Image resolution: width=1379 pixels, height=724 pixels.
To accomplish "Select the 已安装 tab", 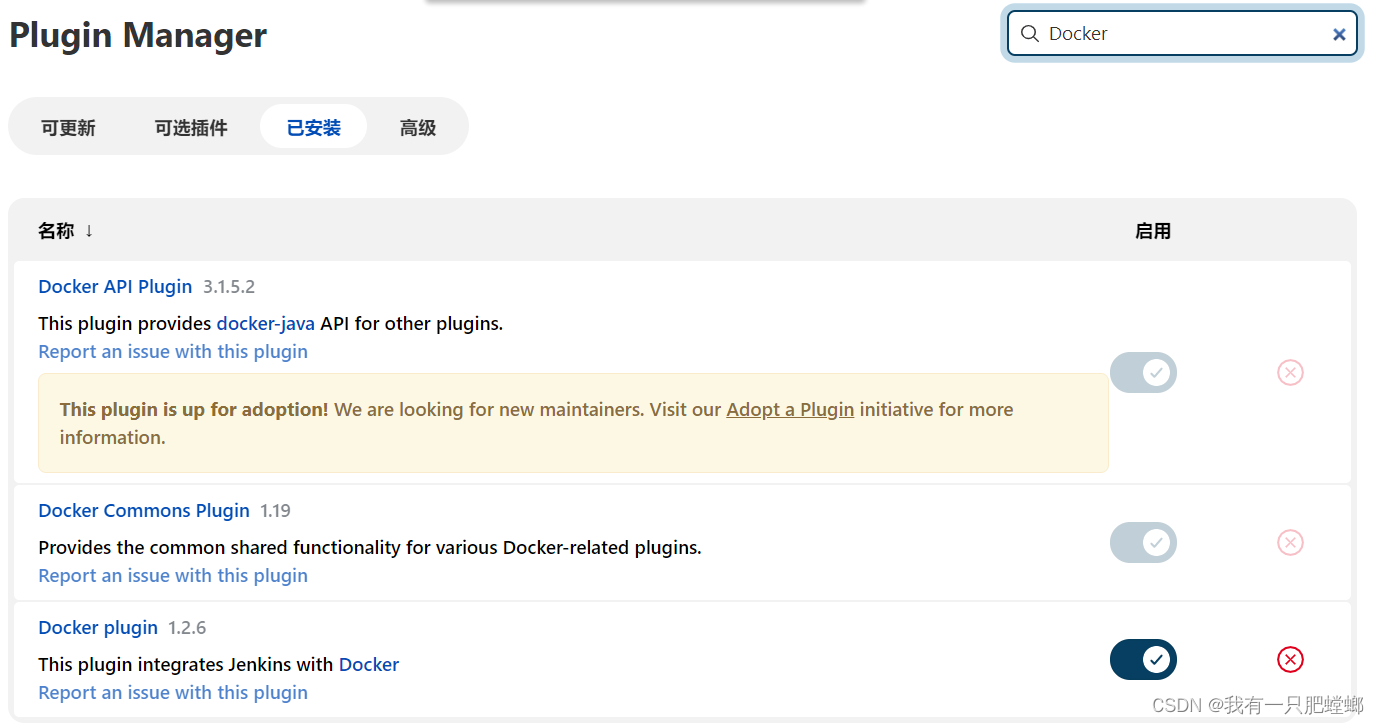I will (314, 128).
